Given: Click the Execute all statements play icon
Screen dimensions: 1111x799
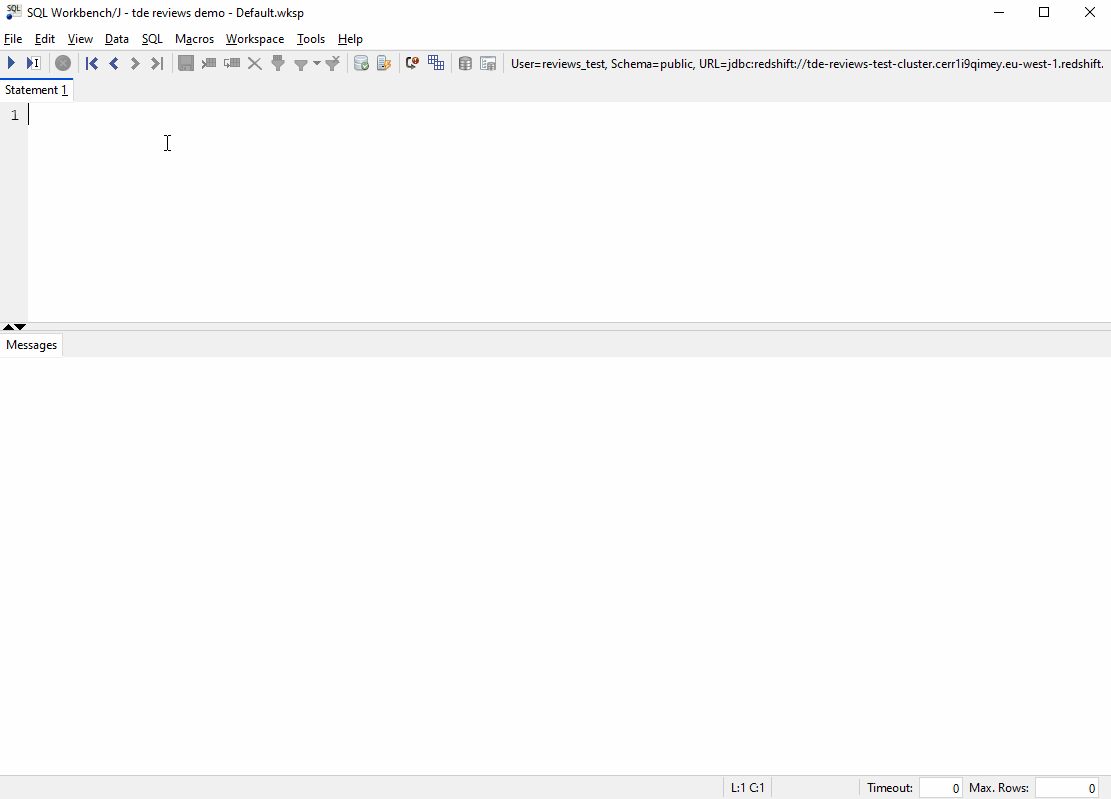Looking at the screenshot, I should pyautogui.click(x=11, y=63).
